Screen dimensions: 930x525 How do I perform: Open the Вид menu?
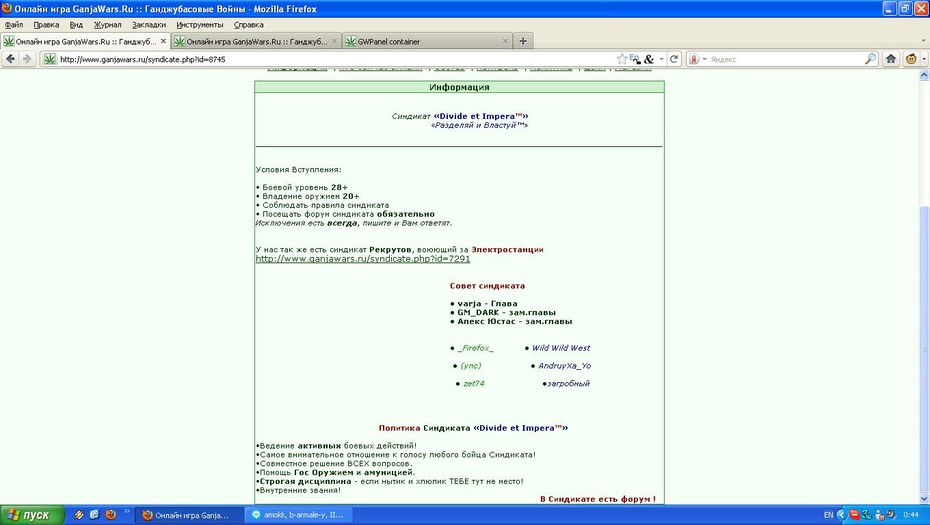tap(76, 25)
